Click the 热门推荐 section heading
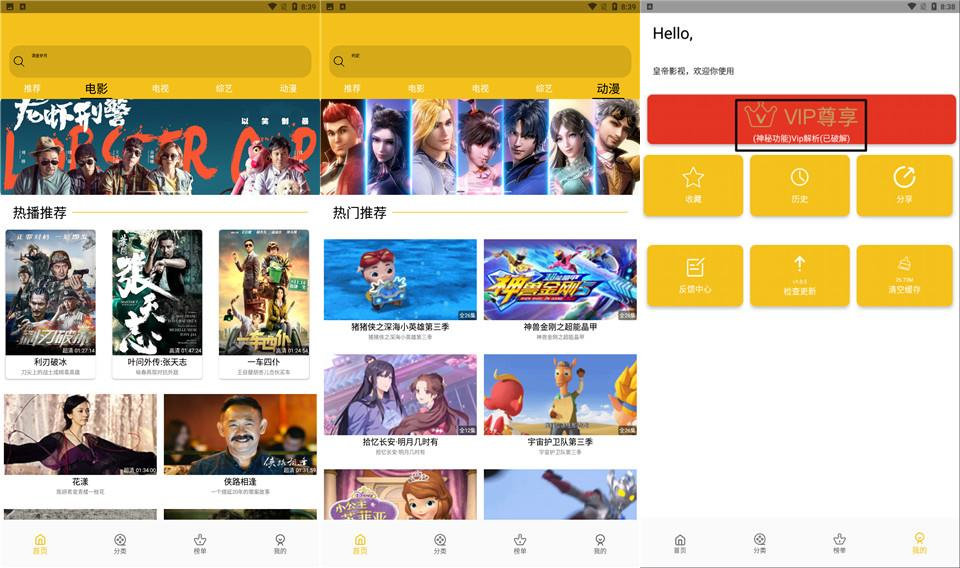This screenshot has width=960, height=568. coord(359,213)
